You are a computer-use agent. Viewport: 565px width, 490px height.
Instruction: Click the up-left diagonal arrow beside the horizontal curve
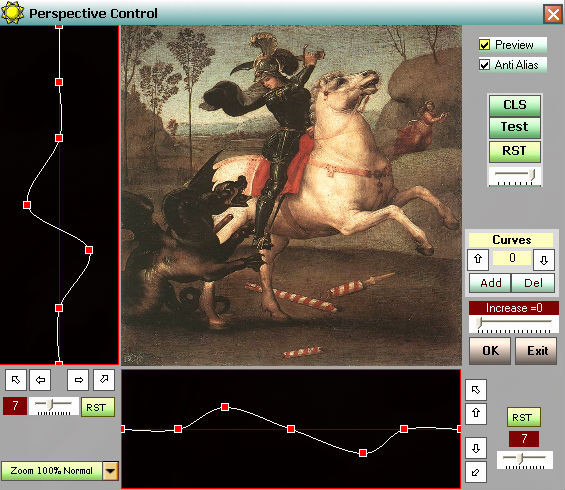click(x=476, y=390)
